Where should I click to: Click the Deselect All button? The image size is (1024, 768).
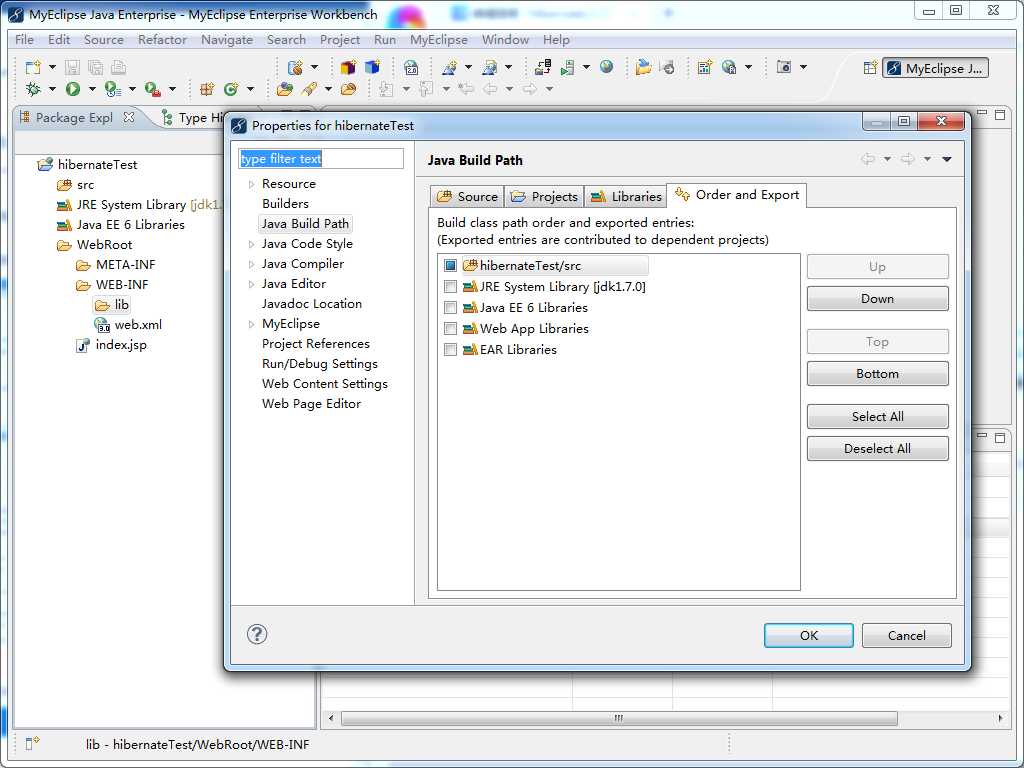click(877, 449)
